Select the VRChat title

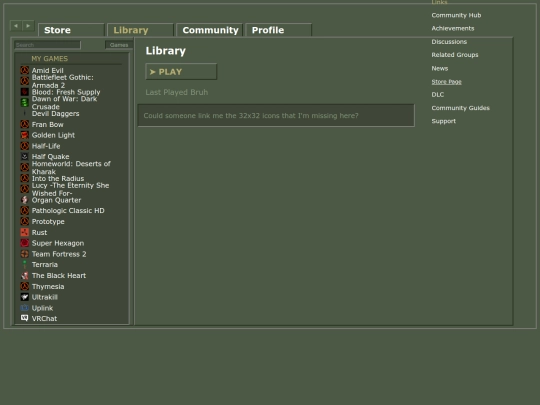(x=44, y=318)
